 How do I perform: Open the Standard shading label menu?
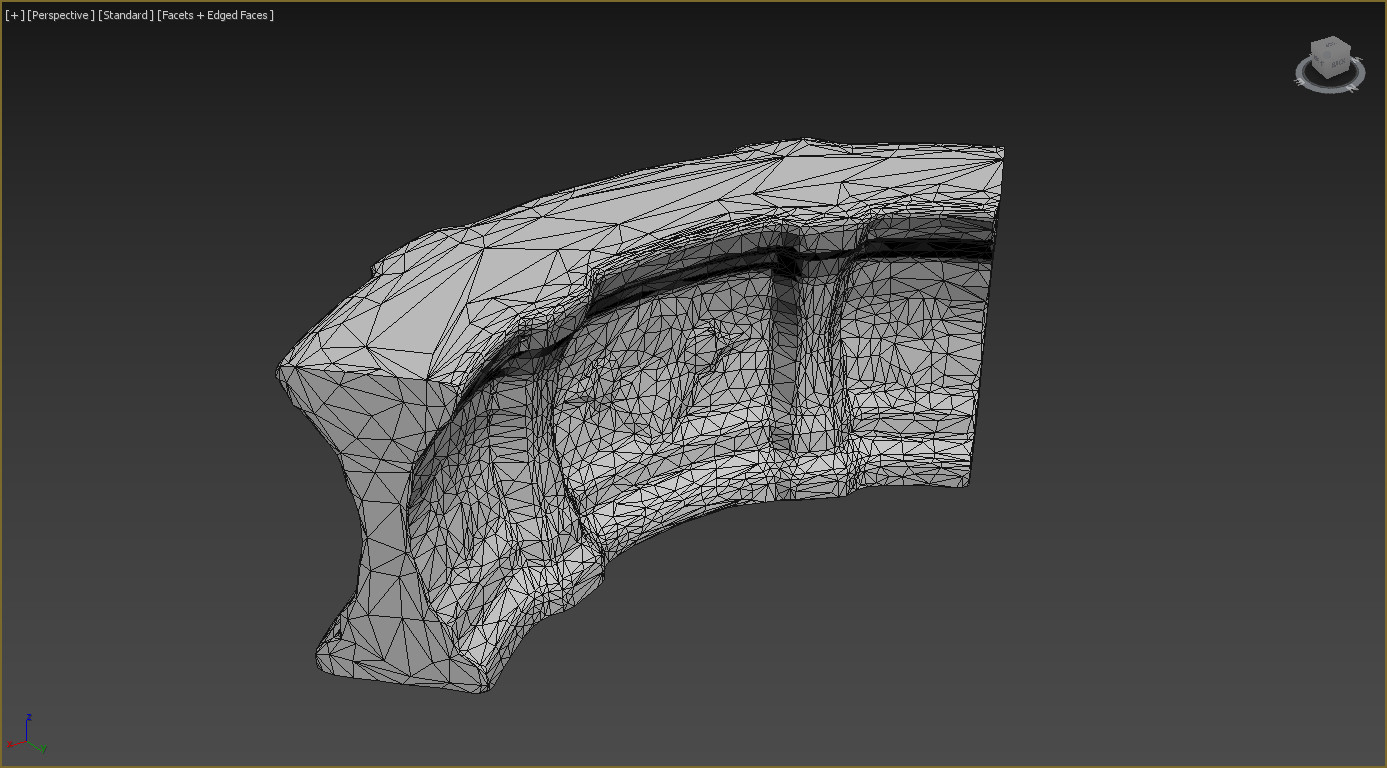pos(126,15)
